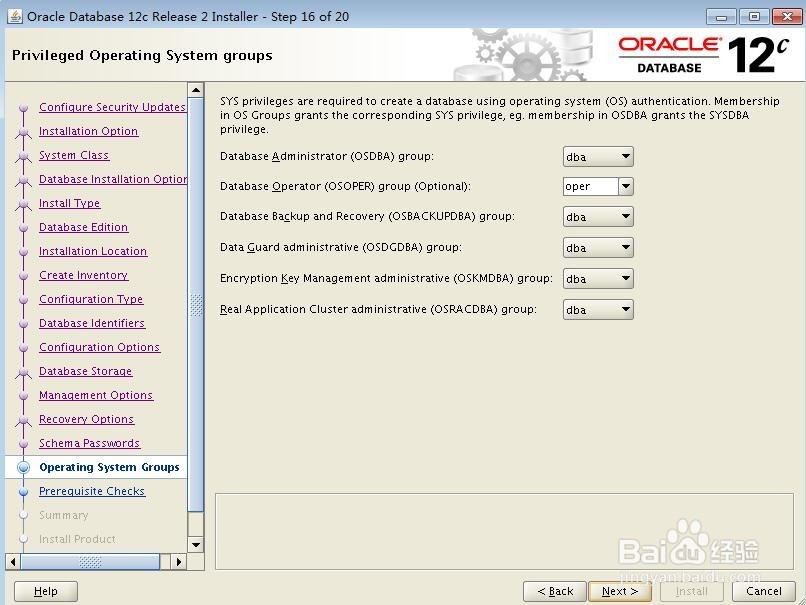Open the OSKMDBA Encryption Key group dropdown
The width and height of the screenshot is (806, 605).
[x=598, y=279]
